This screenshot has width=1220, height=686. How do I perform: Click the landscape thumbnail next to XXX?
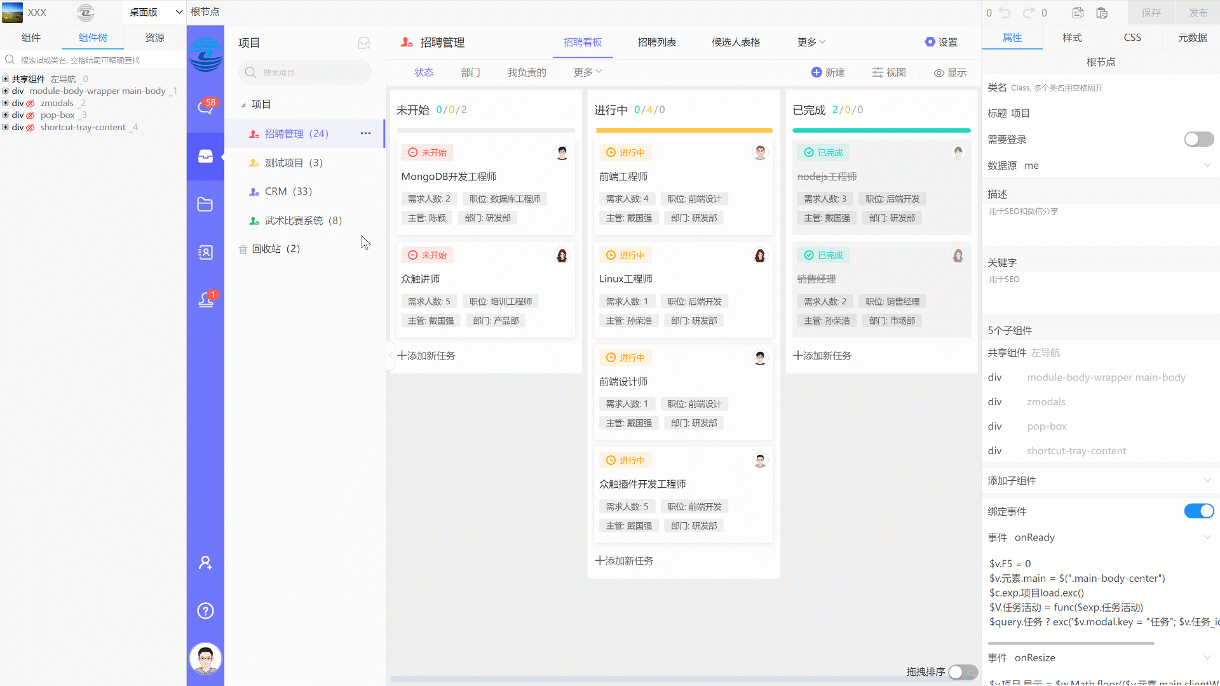pos(13,12)
